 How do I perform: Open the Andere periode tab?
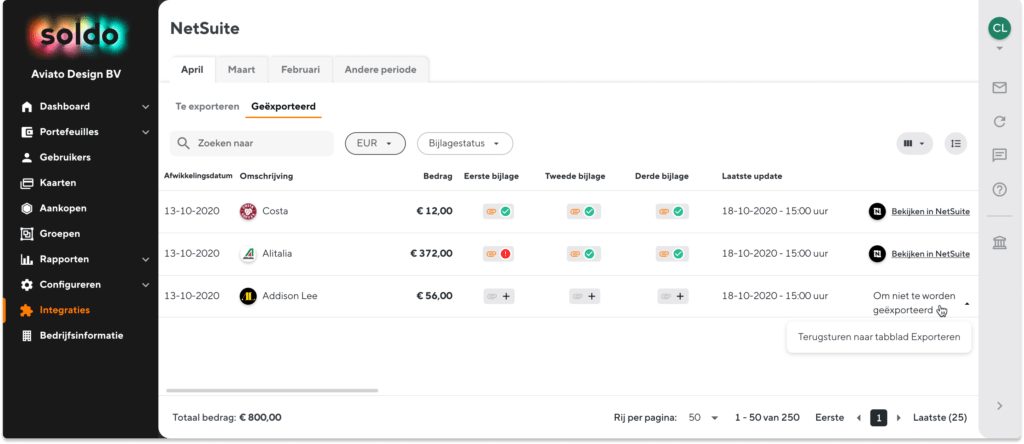click(x=380, y=69)
